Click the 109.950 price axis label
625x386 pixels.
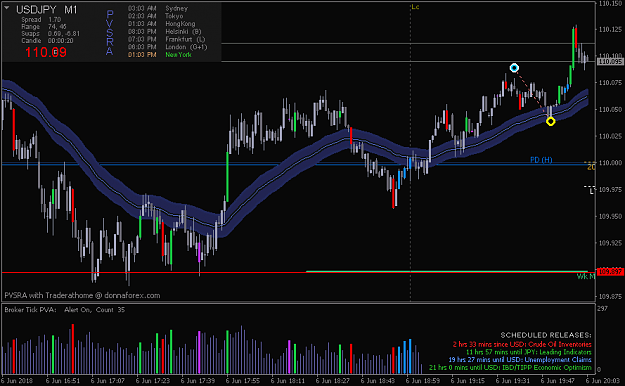pyautogui.click(x=610, y=216)
